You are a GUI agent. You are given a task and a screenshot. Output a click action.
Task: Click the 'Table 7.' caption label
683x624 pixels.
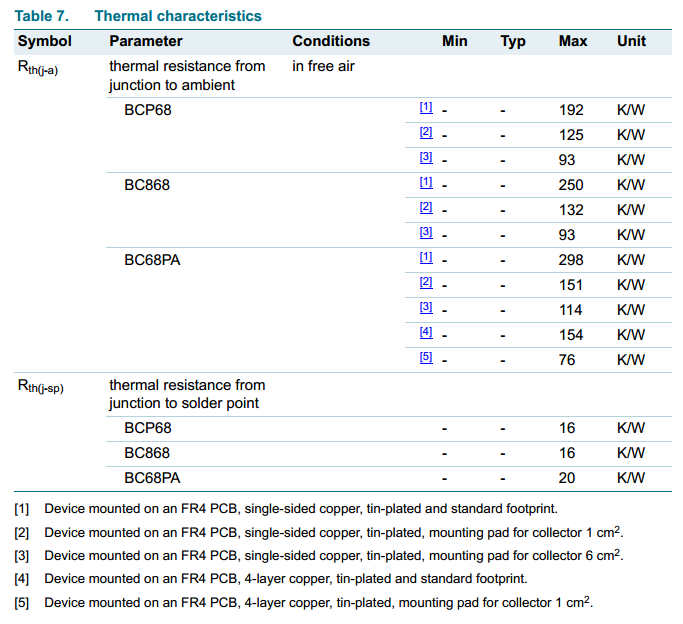click(41, 16)
